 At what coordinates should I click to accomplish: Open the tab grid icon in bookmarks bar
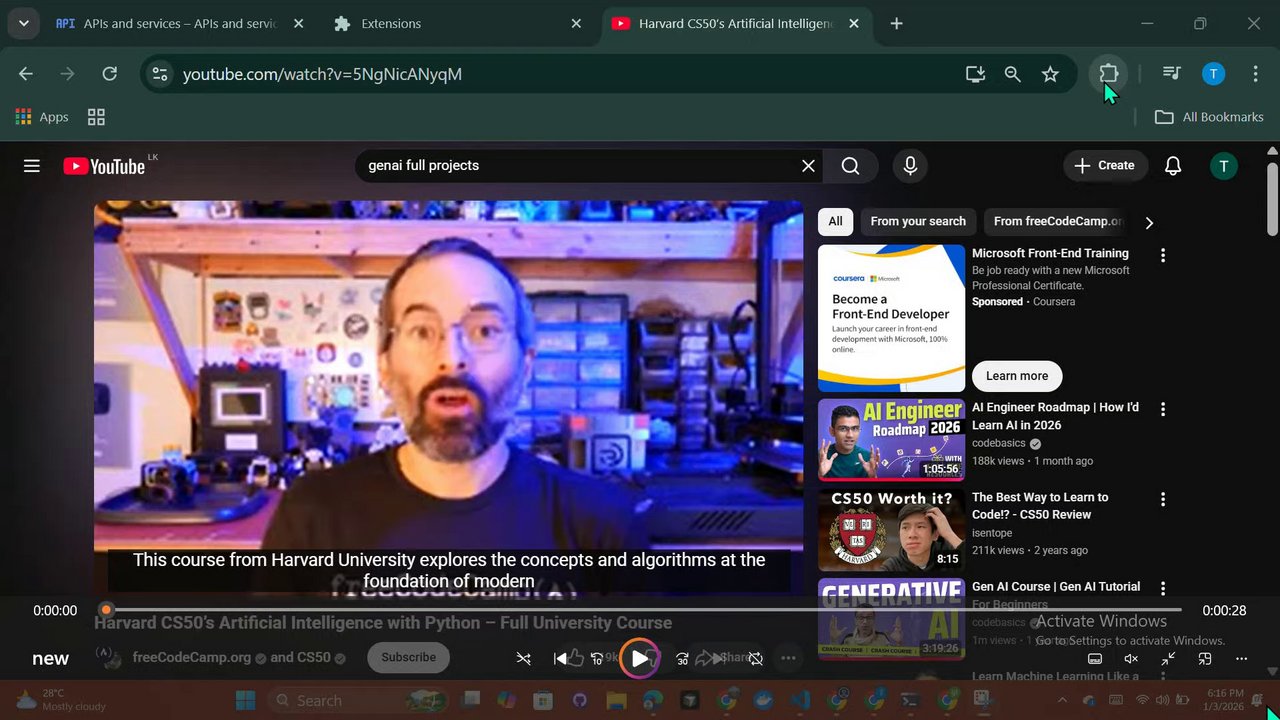pyautogui.click(x=96, y=117)
